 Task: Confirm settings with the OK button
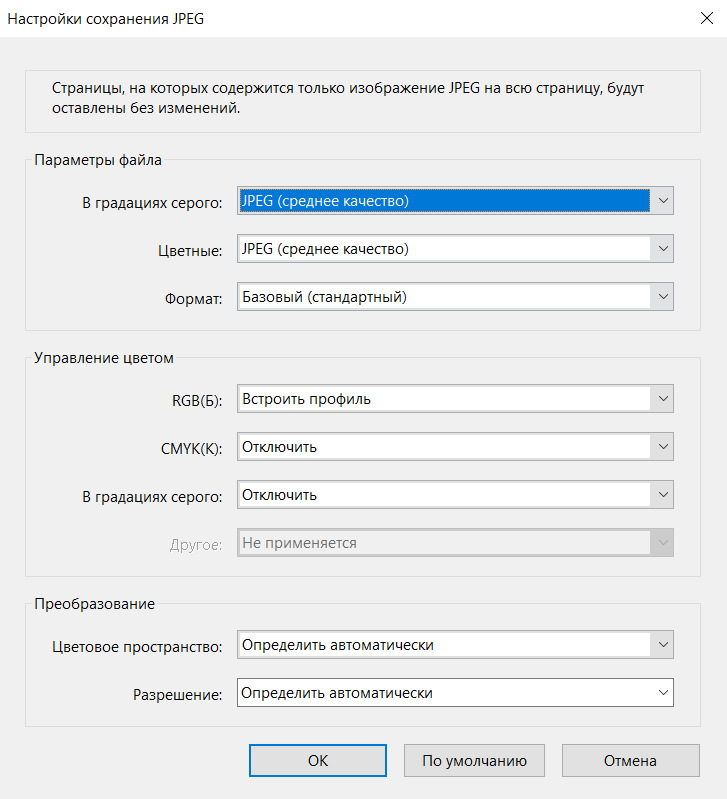(318, 761)
